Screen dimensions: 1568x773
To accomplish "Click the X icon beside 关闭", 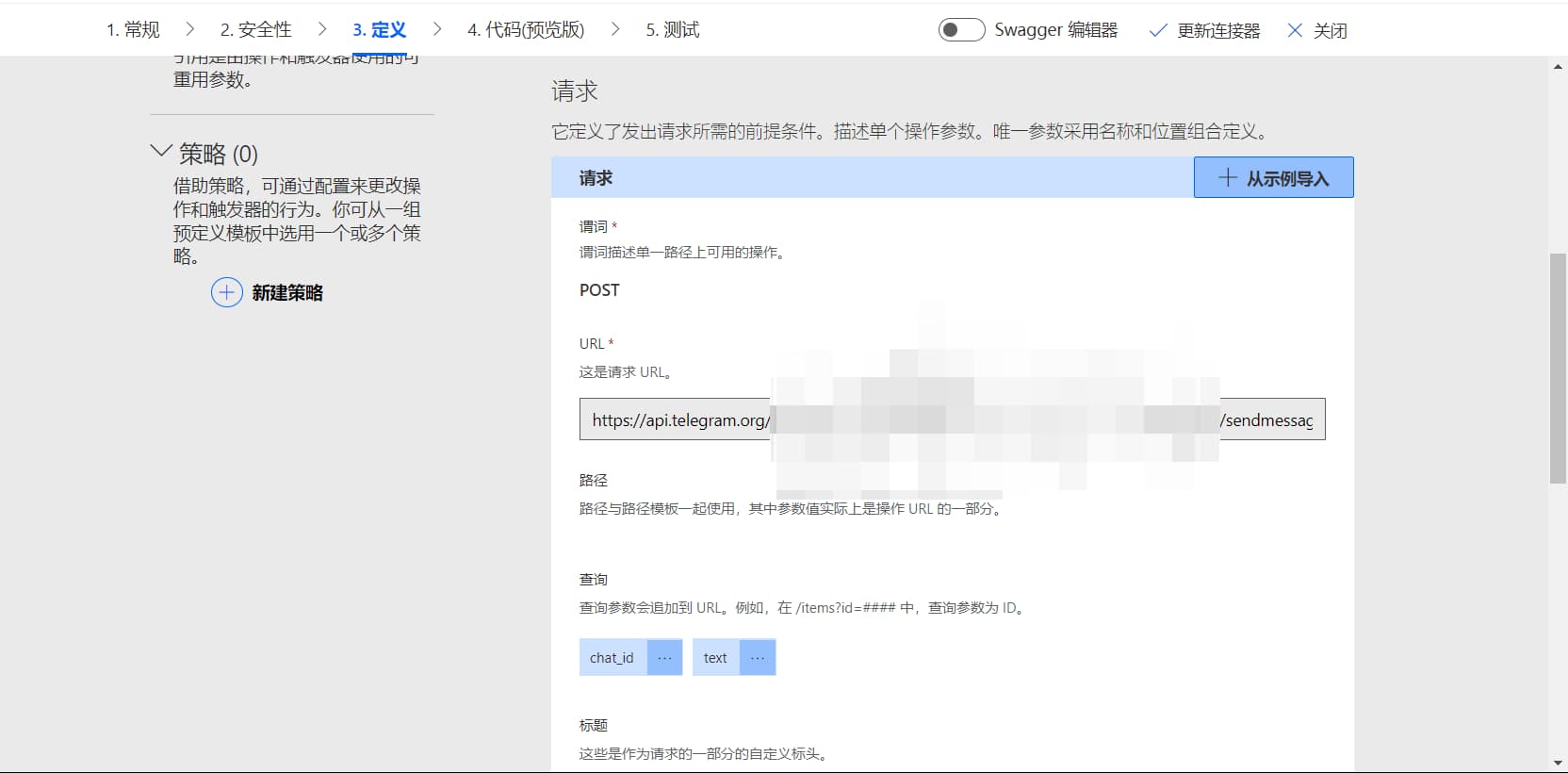I will tap(1295, 31).
